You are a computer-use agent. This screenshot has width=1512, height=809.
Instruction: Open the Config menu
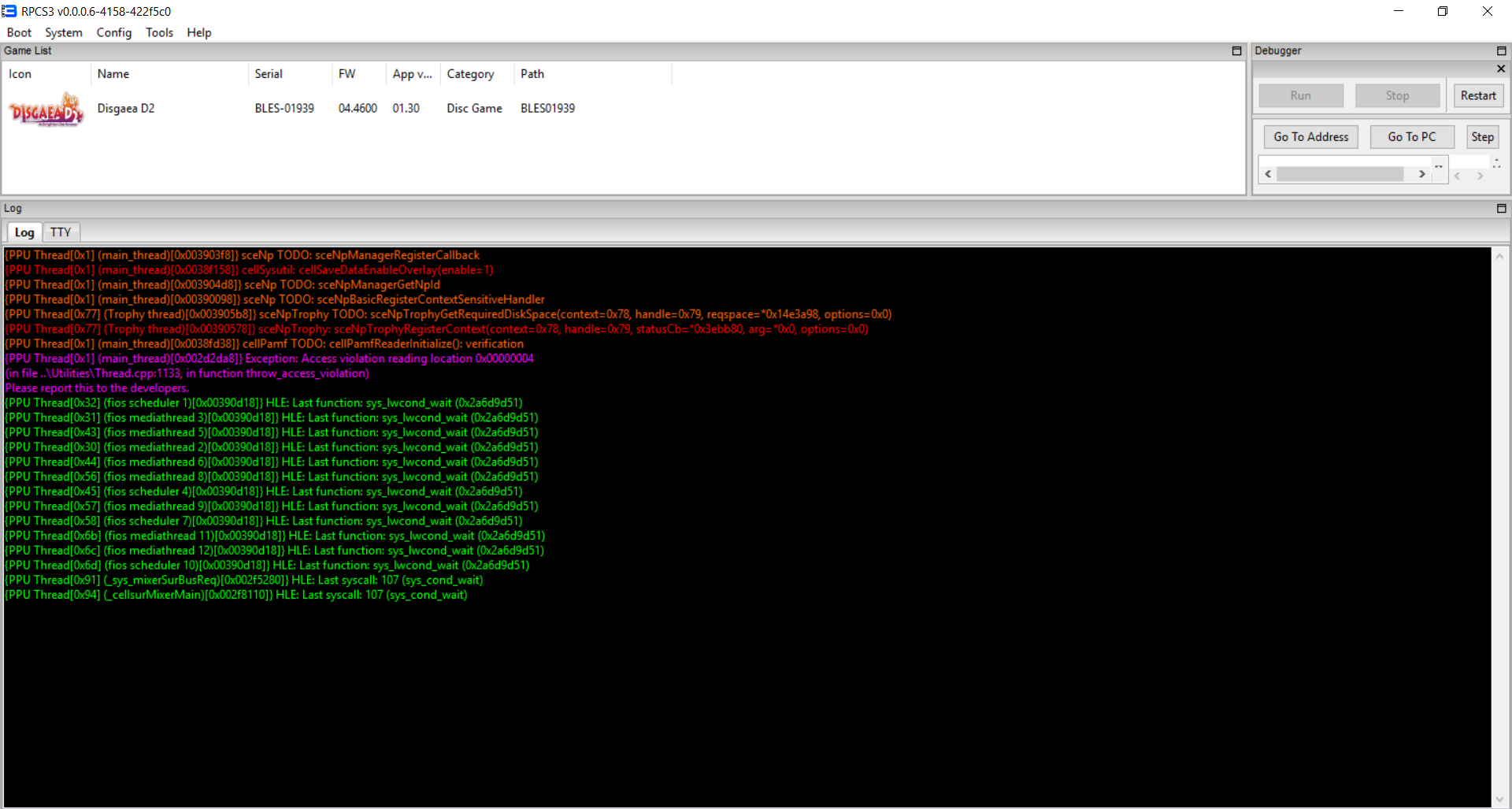pyautogui.click(x=113, y=32)
